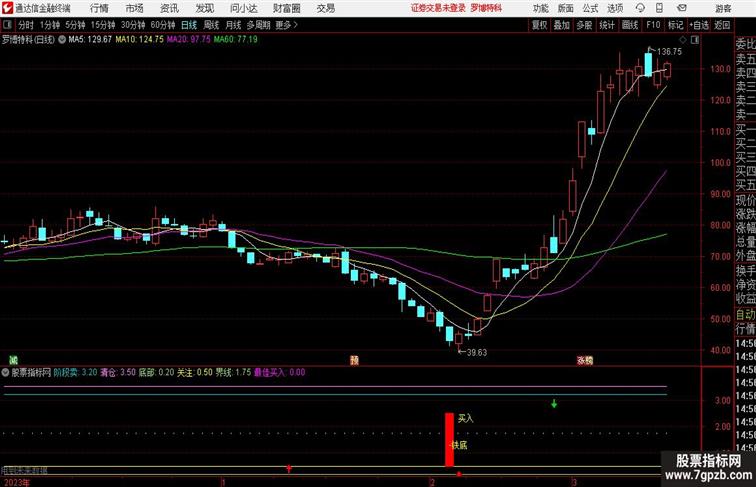Click the red 买入 signal bar
The width and height of the screenshot is (756, 487).
pos(449,439)
